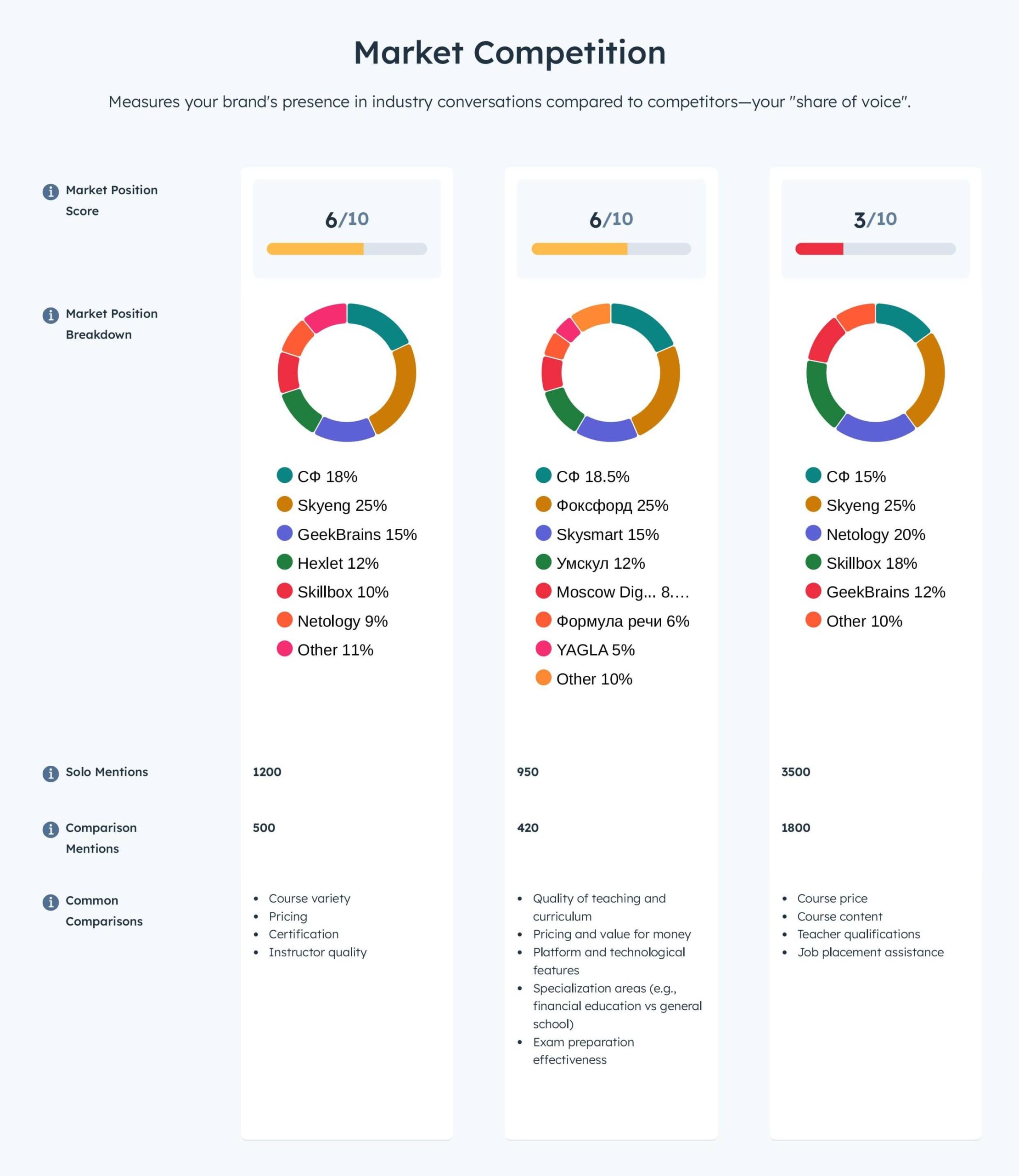Click the Comparison Mentions info icon
This screenshot has height=1176, width=1019.
pos(51,830)
